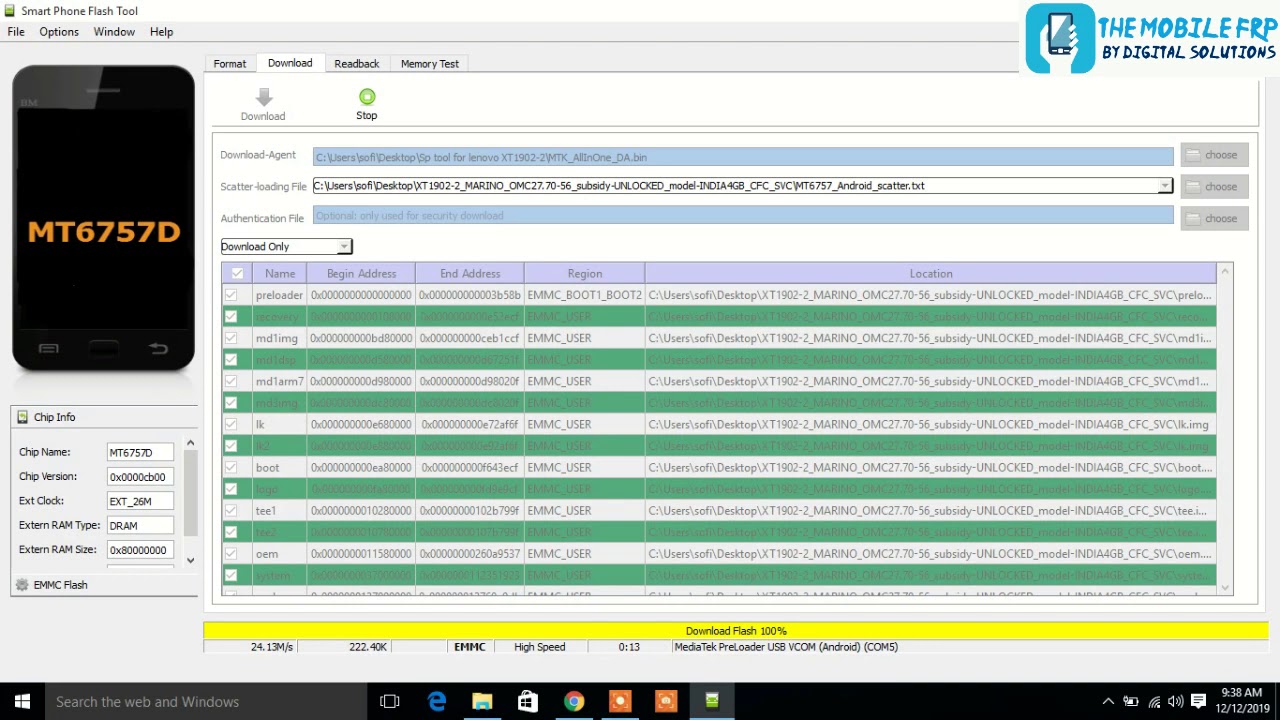The height and width of the screenshot is (720, 1280).
Task: Click the Download arrow icon
Action: [263, 97]
